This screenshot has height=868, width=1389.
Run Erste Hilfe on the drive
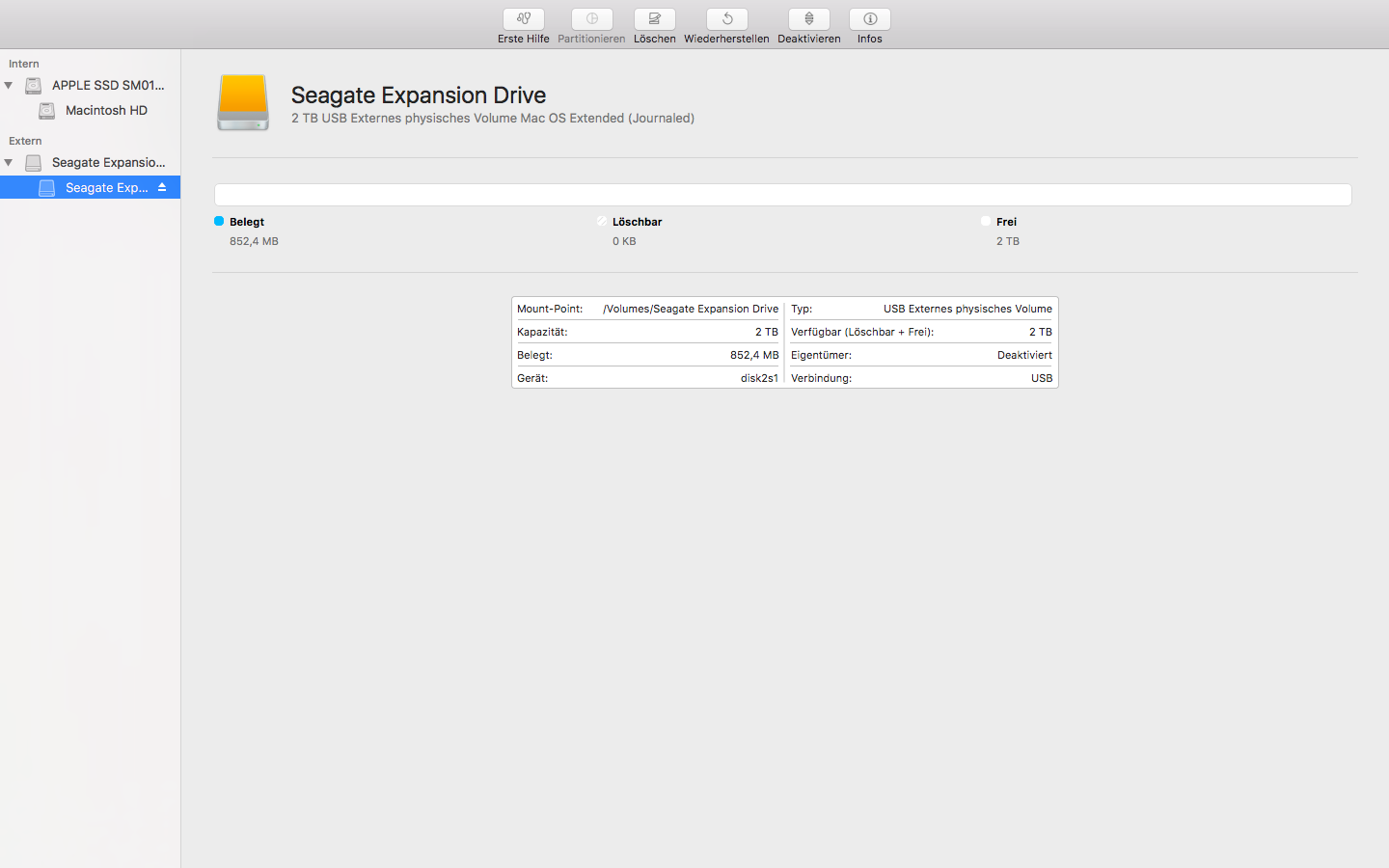tap(524, 19)
